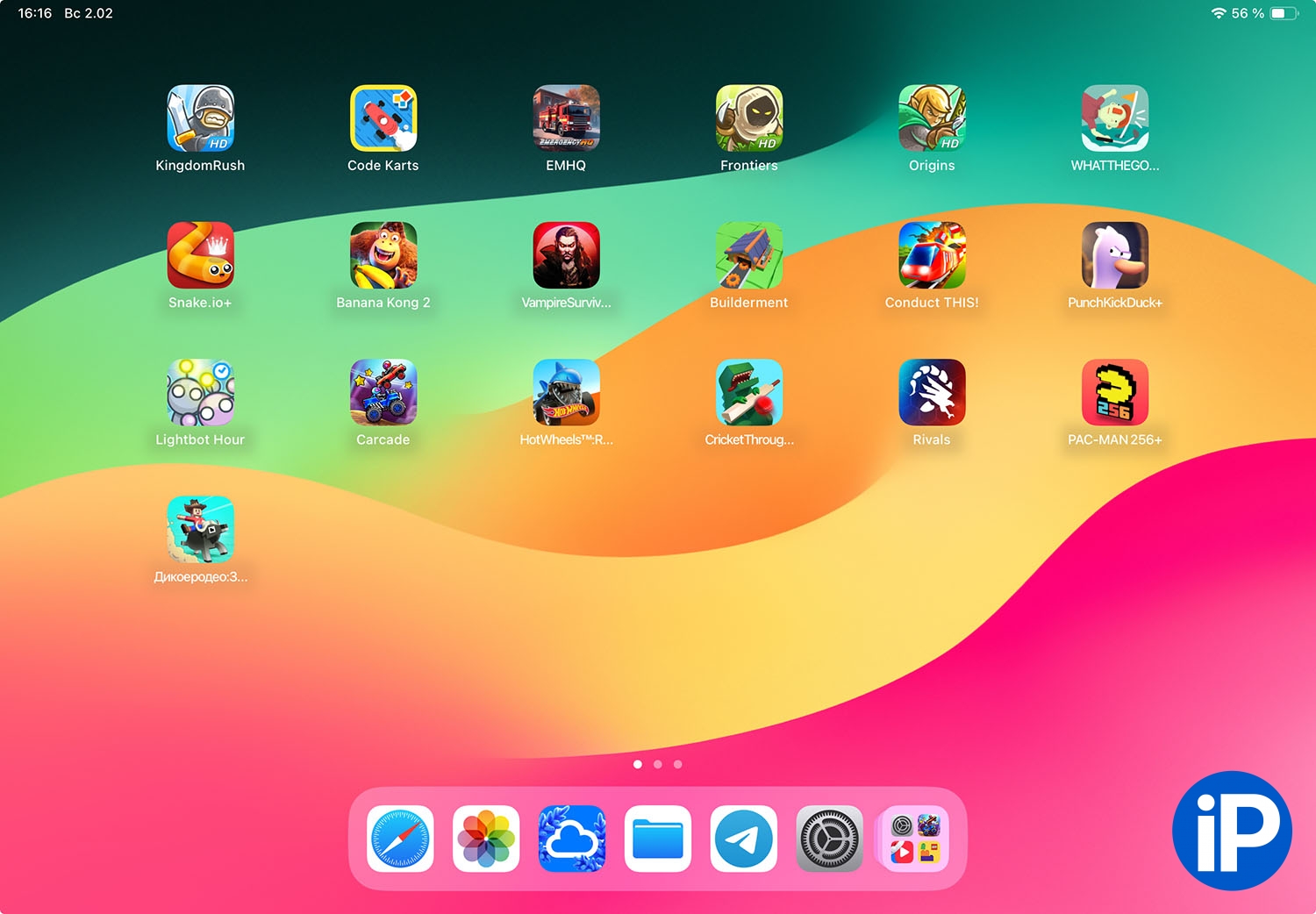Open Carcade racing game
1316x914 pixels.
(x=383, y=392)
